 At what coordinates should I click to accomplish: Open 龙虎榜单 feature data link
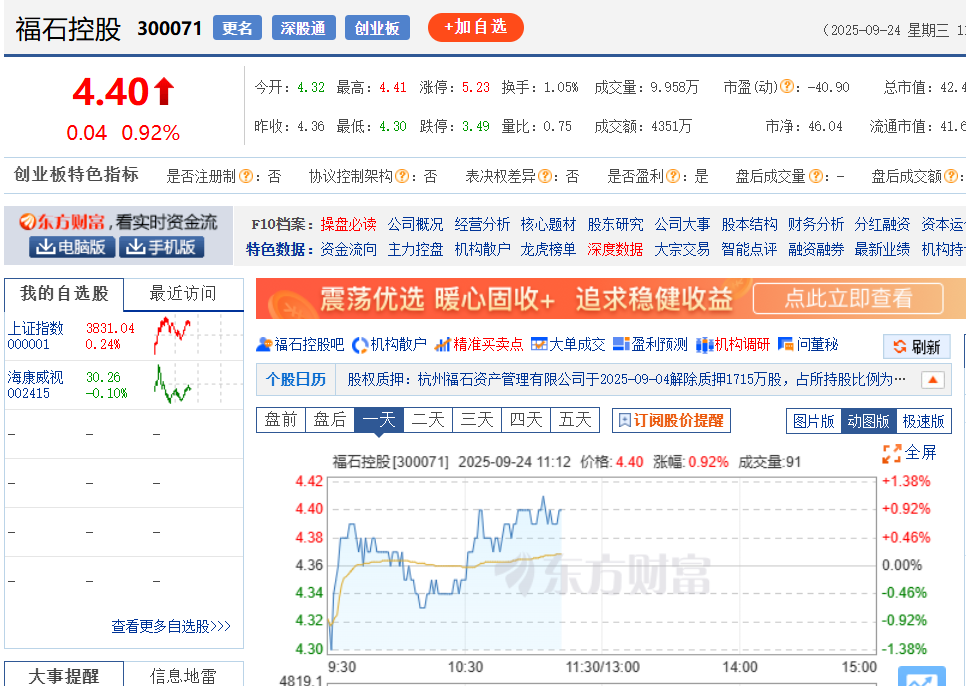tap(548, 249)
